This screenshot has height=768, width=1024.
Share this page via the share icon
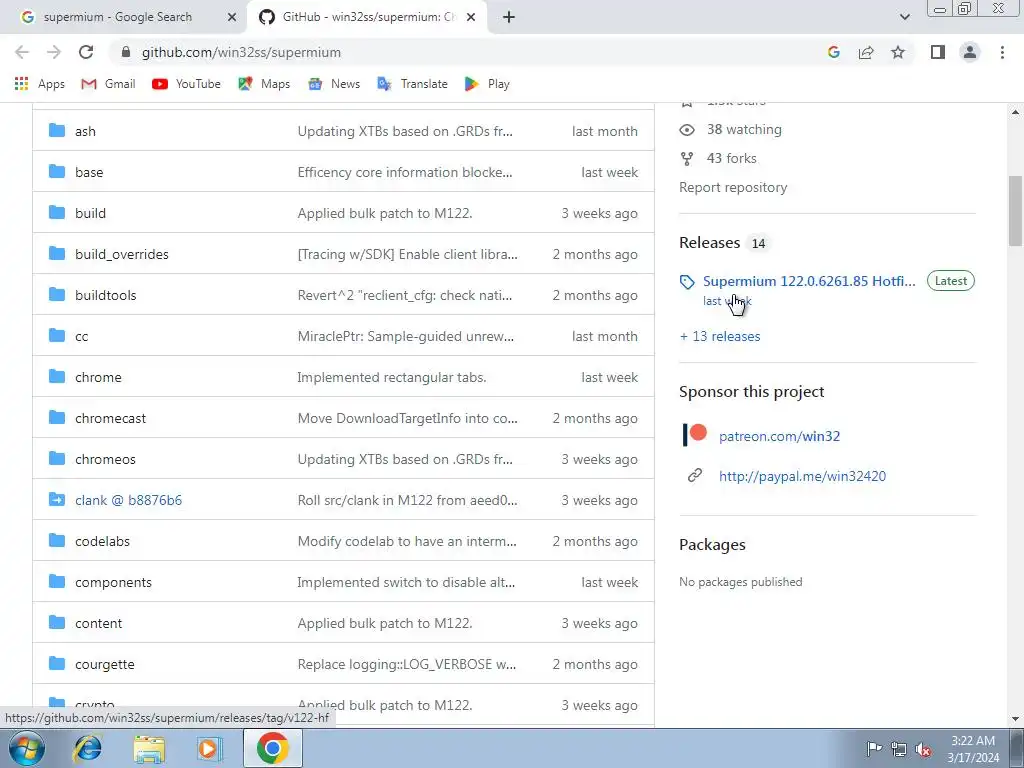866,52
